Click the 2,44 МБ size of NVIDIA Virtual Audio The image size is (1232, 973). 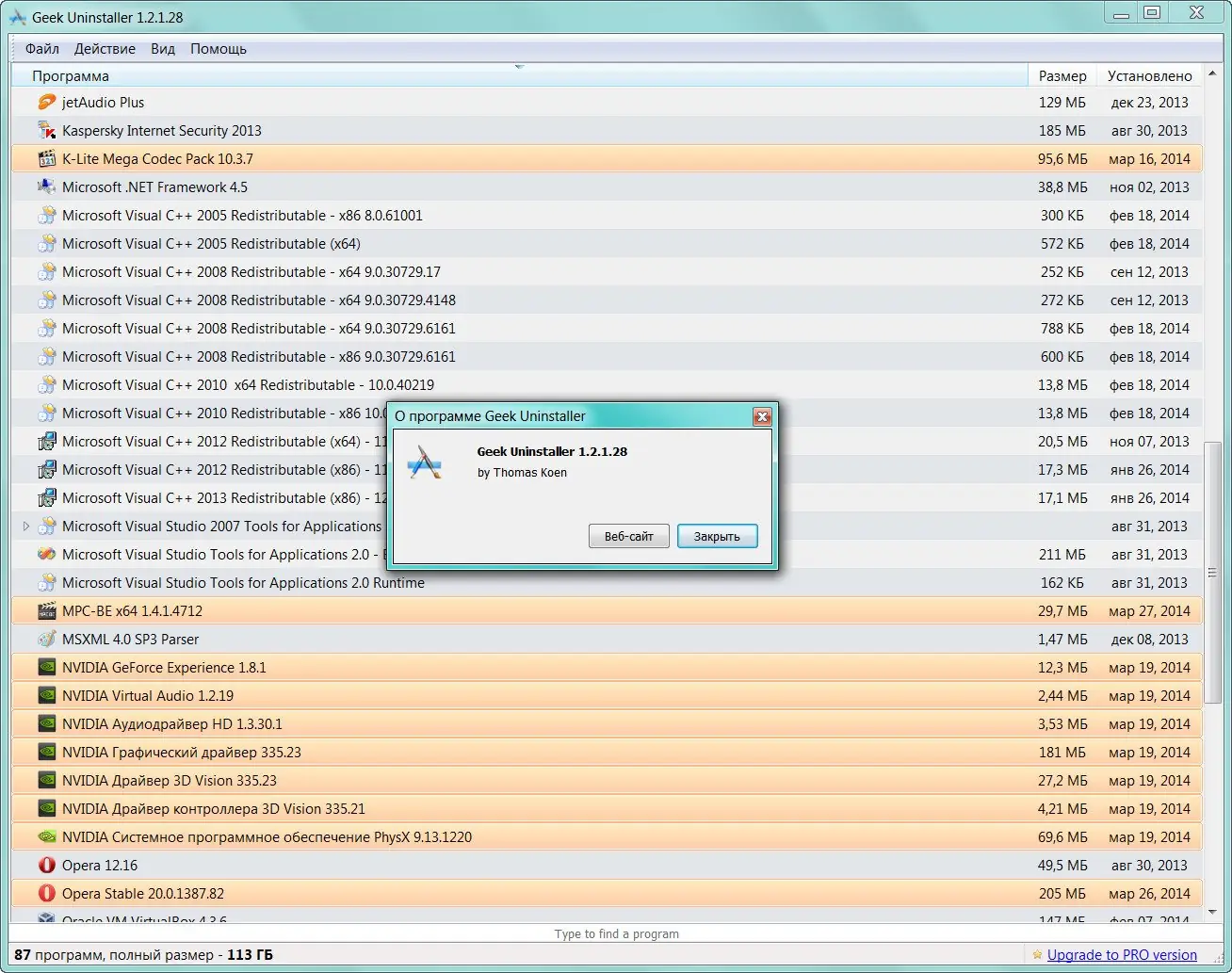[1062, 695]
